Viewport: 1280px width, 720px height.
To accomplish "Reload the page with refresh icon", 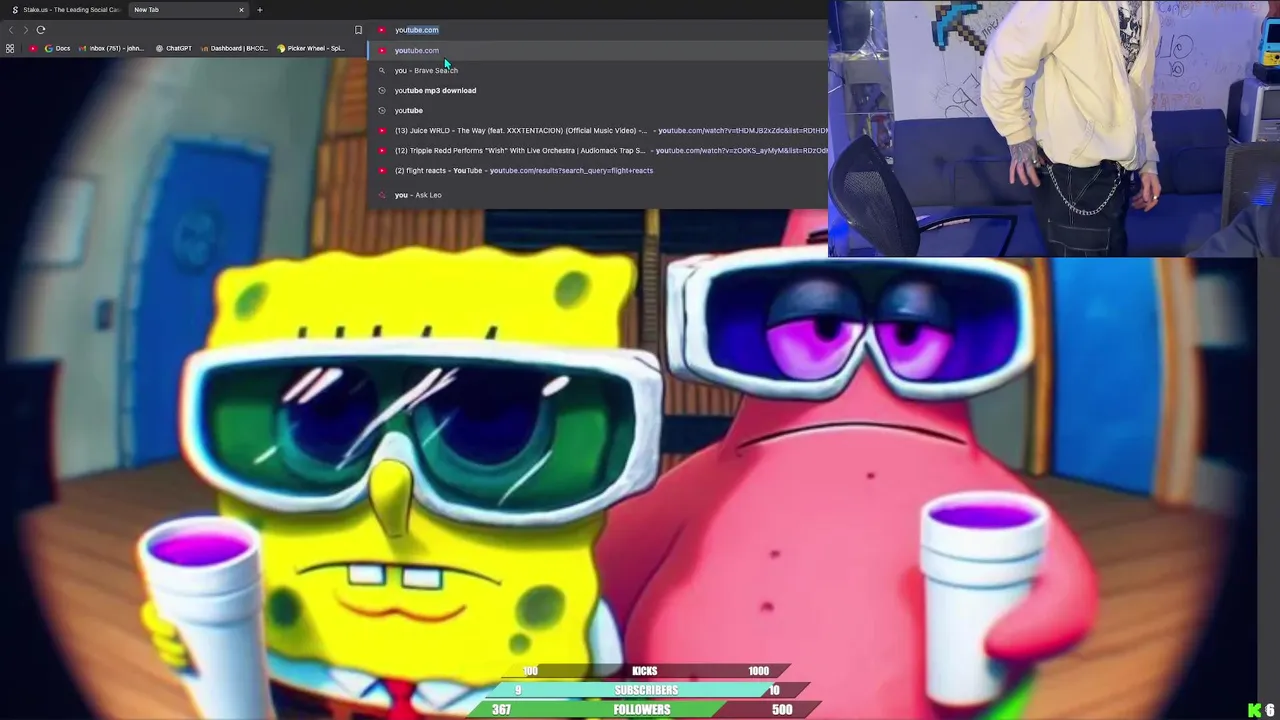I will pos(41,30).
